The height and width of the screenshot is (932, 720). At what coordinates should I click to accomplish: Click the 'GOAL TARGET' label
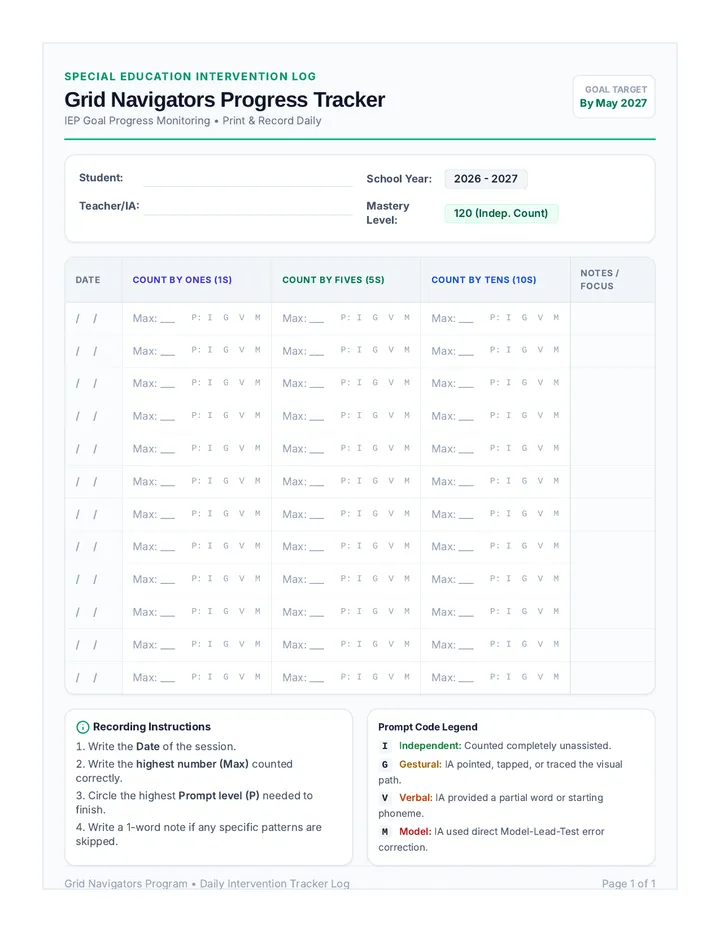pos(616,89)
